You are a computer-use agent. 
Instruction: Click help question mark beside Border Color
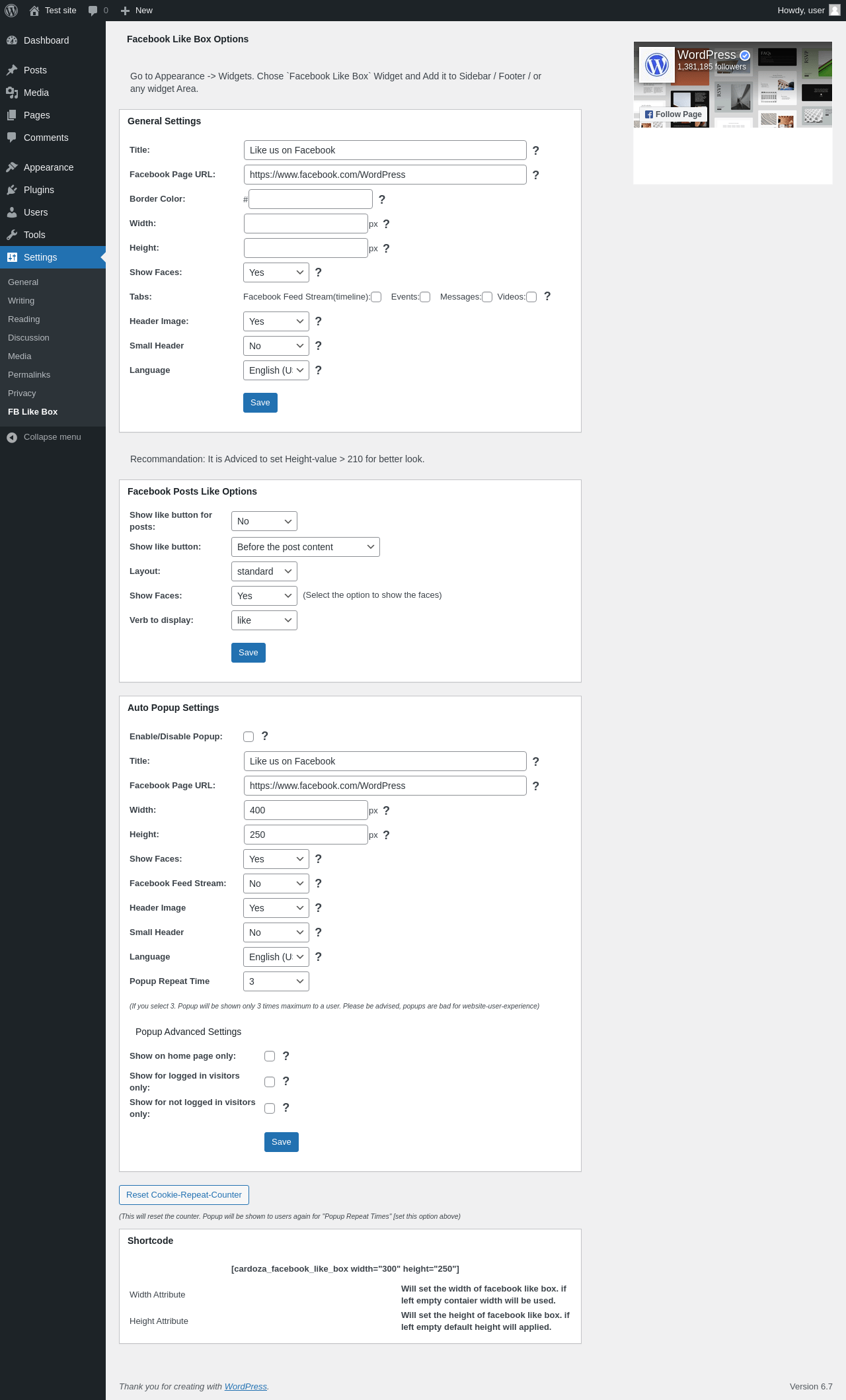(382, 200)
